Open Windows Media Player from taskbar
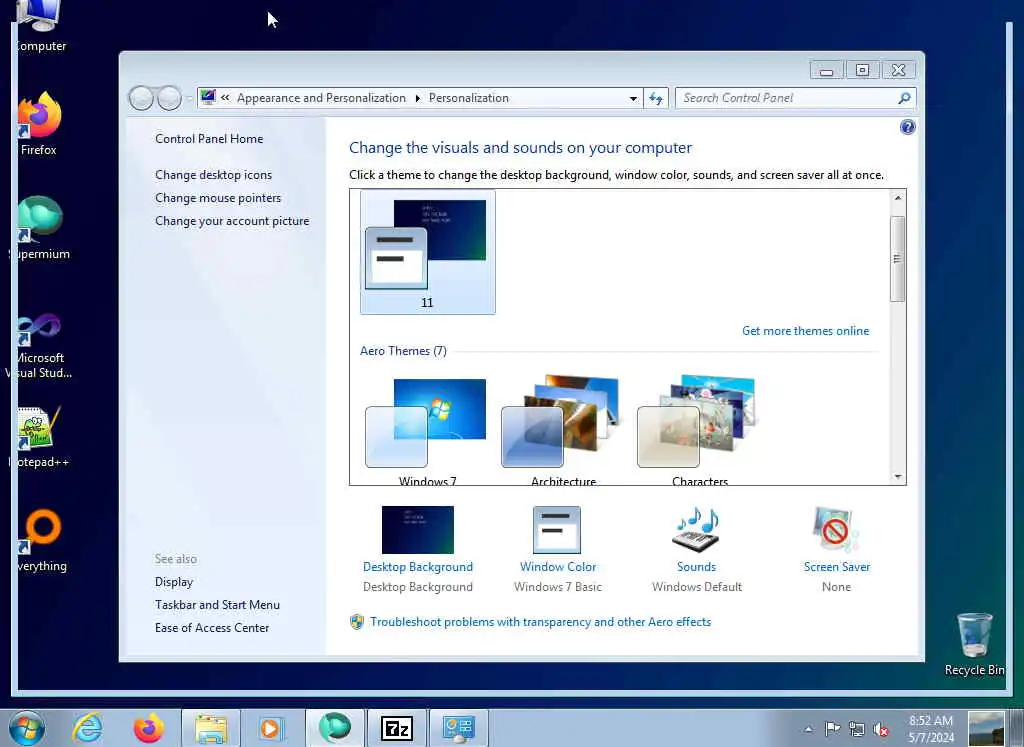 point(271,728)
